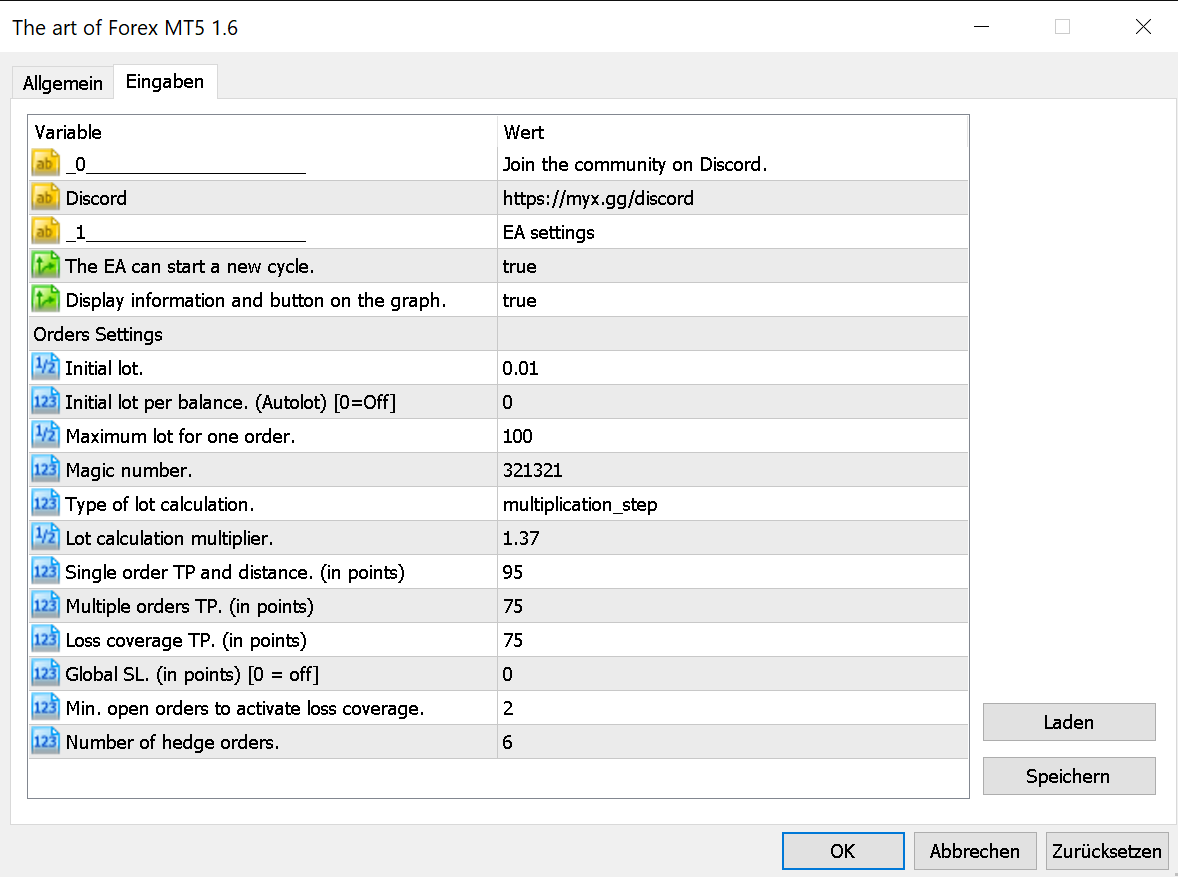Viewport: 1178px width, 877px height.
Task: Click the integer icon beside Magic number
Action: [46, 470]
